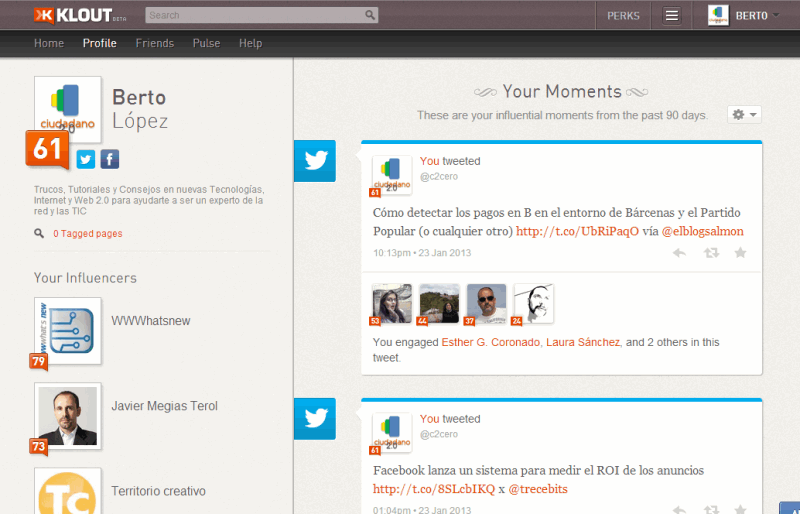Viewport: 800px width, 514px height.
Task: Click the tagged pages magnifier icon
Action: 39,233
